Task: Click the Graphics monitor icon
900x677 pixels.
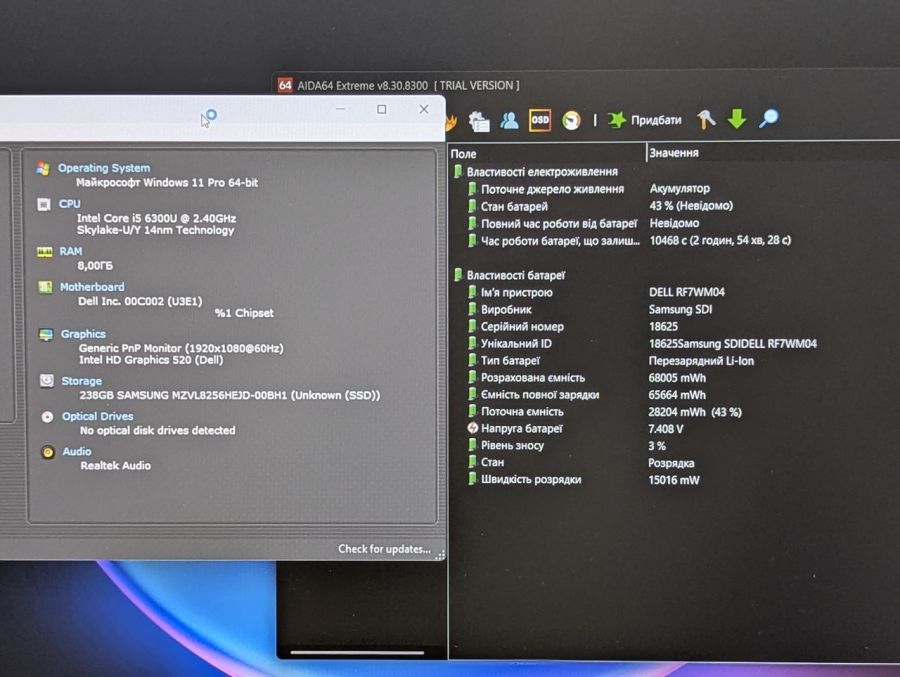Action: coord(46,334)
